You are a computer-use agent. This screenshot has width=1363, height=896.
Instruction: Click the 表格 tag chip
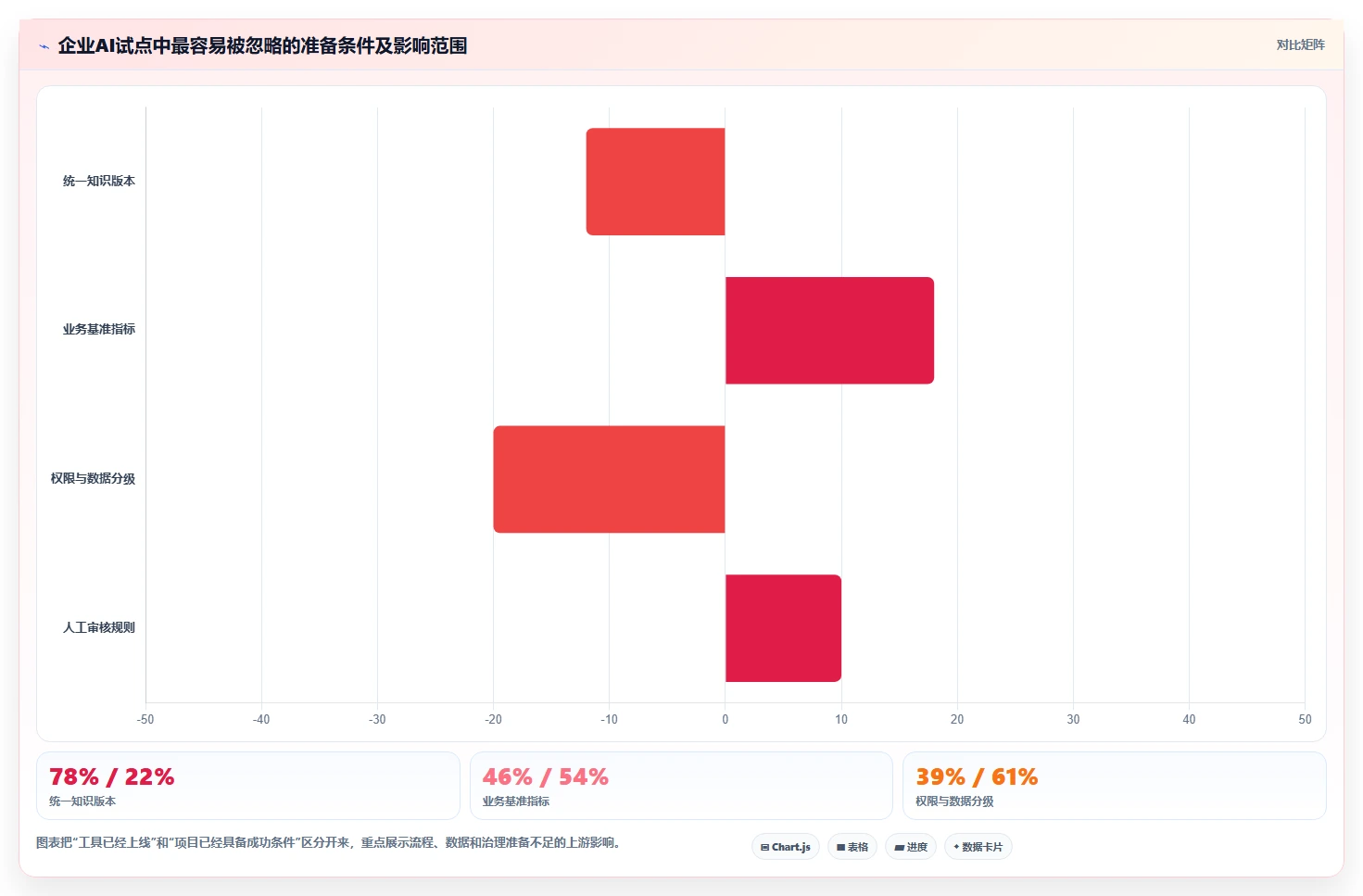(852, 847)
